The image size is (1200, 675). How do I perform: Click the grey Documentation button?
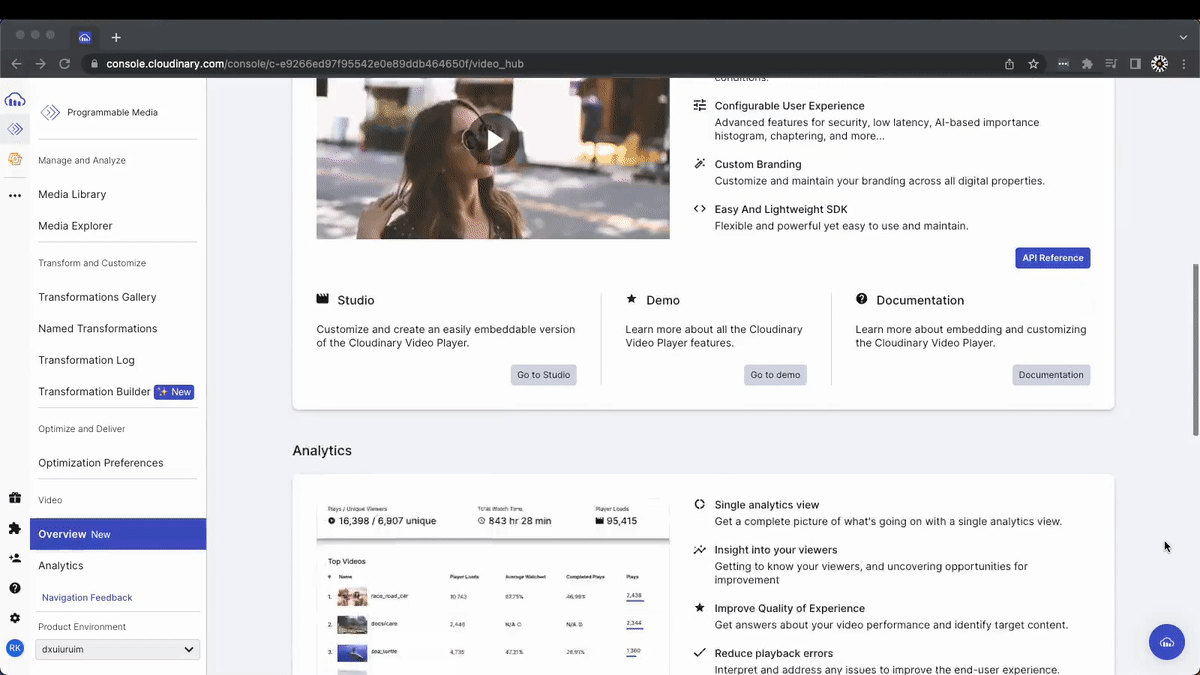click(x=1051, y=375)
